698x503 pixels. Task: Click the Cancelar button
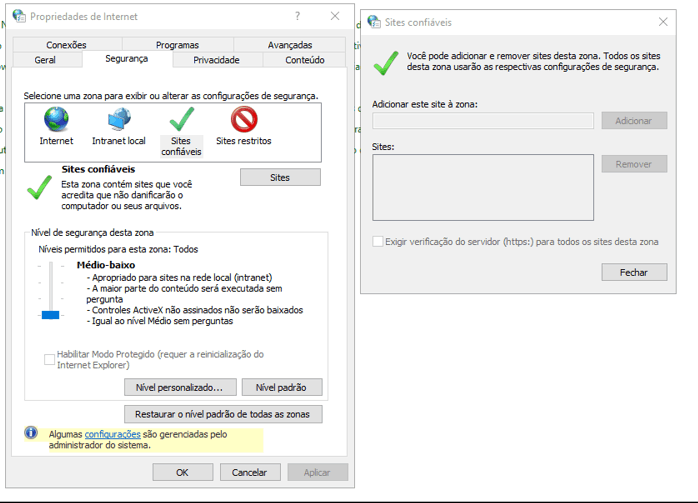coord(250,472)
